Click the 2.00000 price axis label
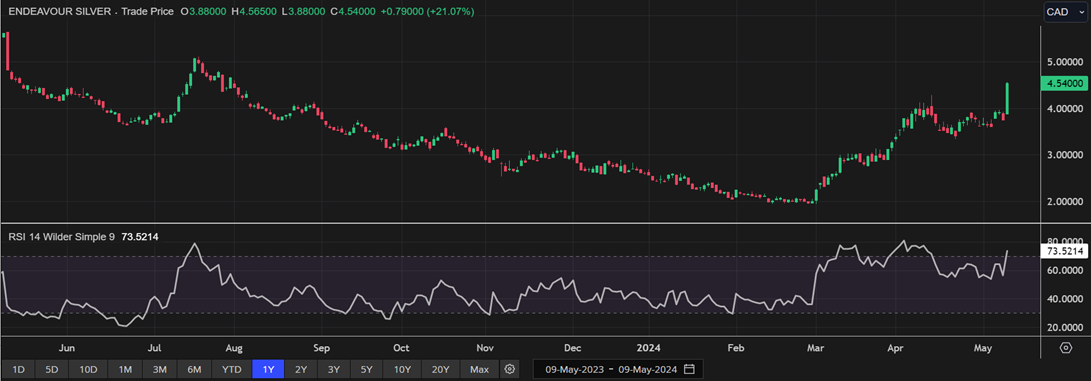1091x381 pixels. [1065, 202]
